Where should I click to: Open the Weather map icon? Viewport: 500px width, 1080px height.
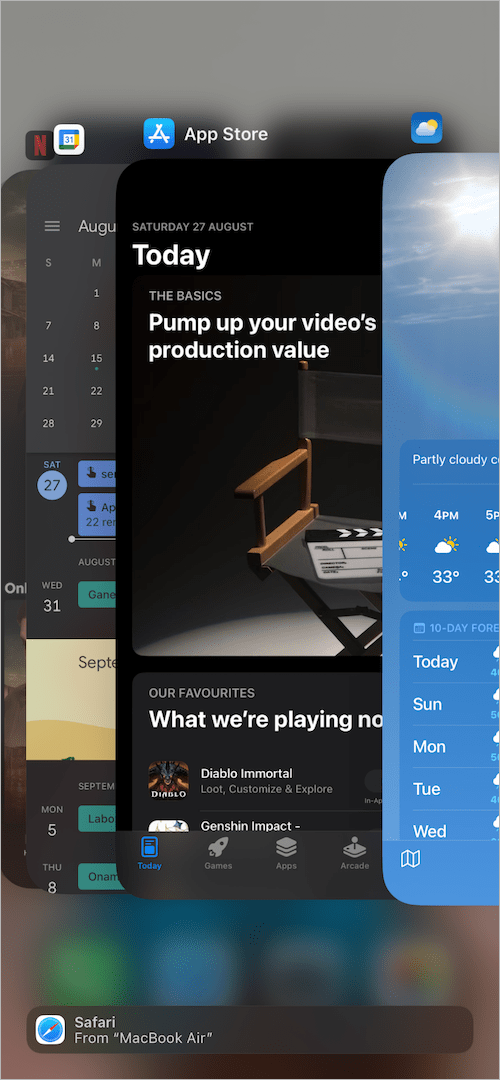click(x=410, y=858)
